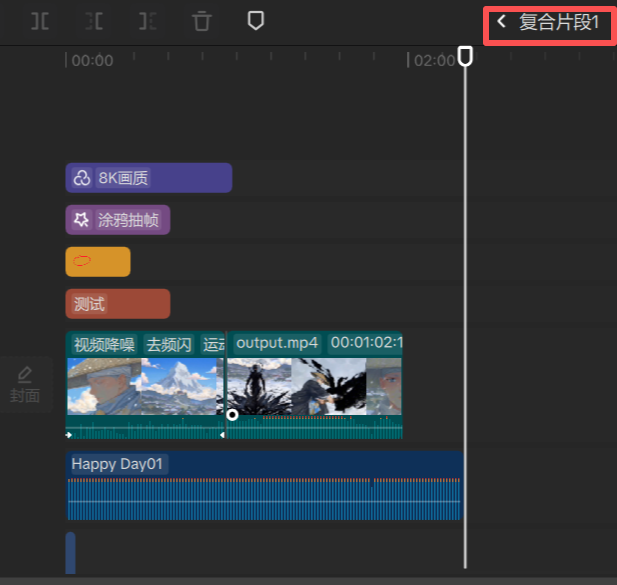This screenshot has height=585, width=617.
Task: Select the 测试 text clip
Action: pyautogui.click(x=118, y=304)
